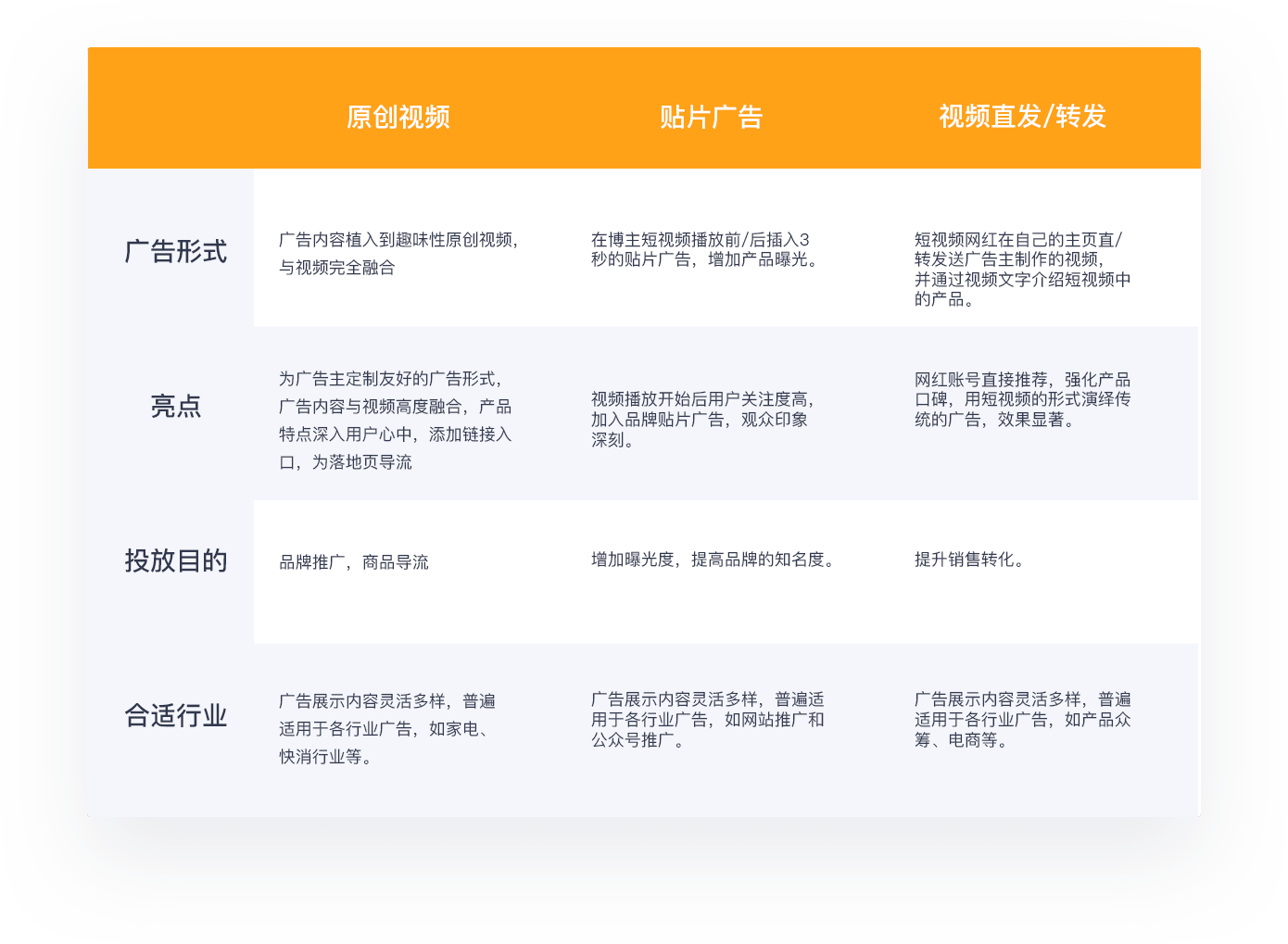
Task: Click cell text 为广告主定制友好的广告形式
Action: 396,420
